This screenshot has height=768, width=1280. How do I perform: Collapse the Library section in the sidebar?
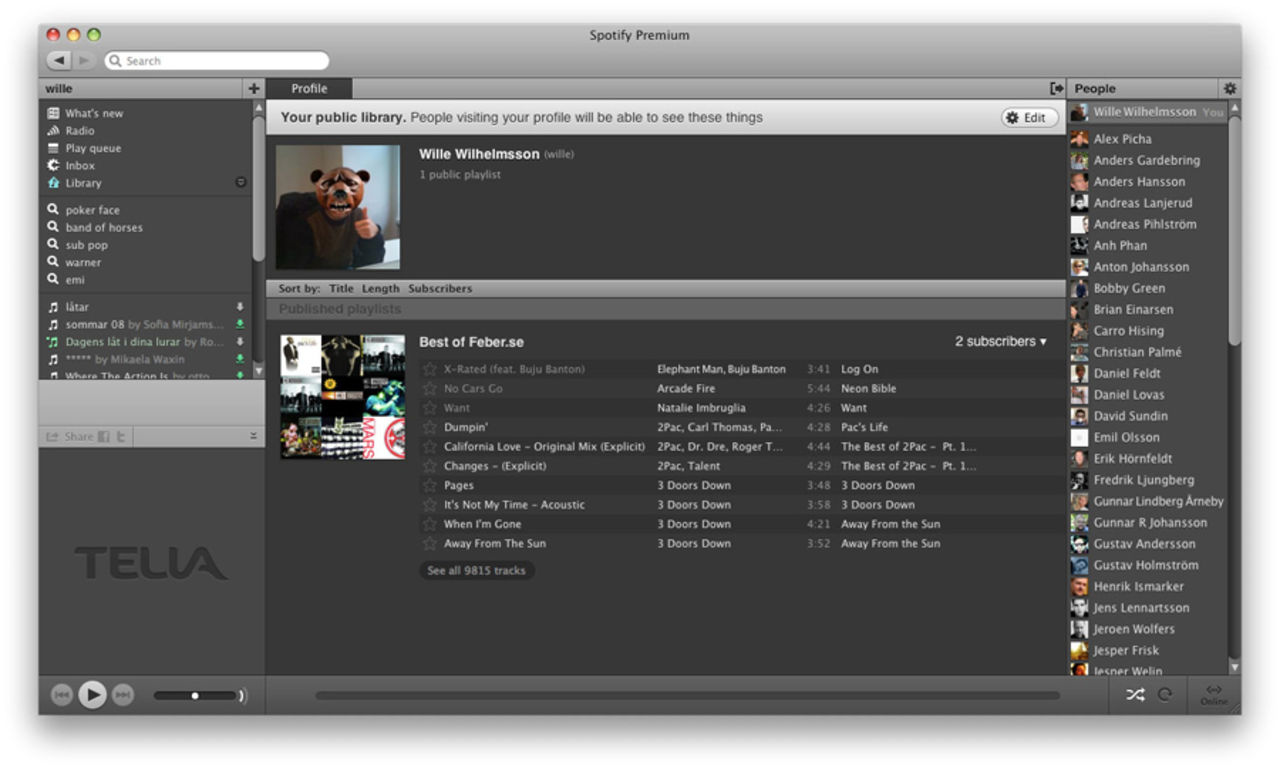[240, 183]
